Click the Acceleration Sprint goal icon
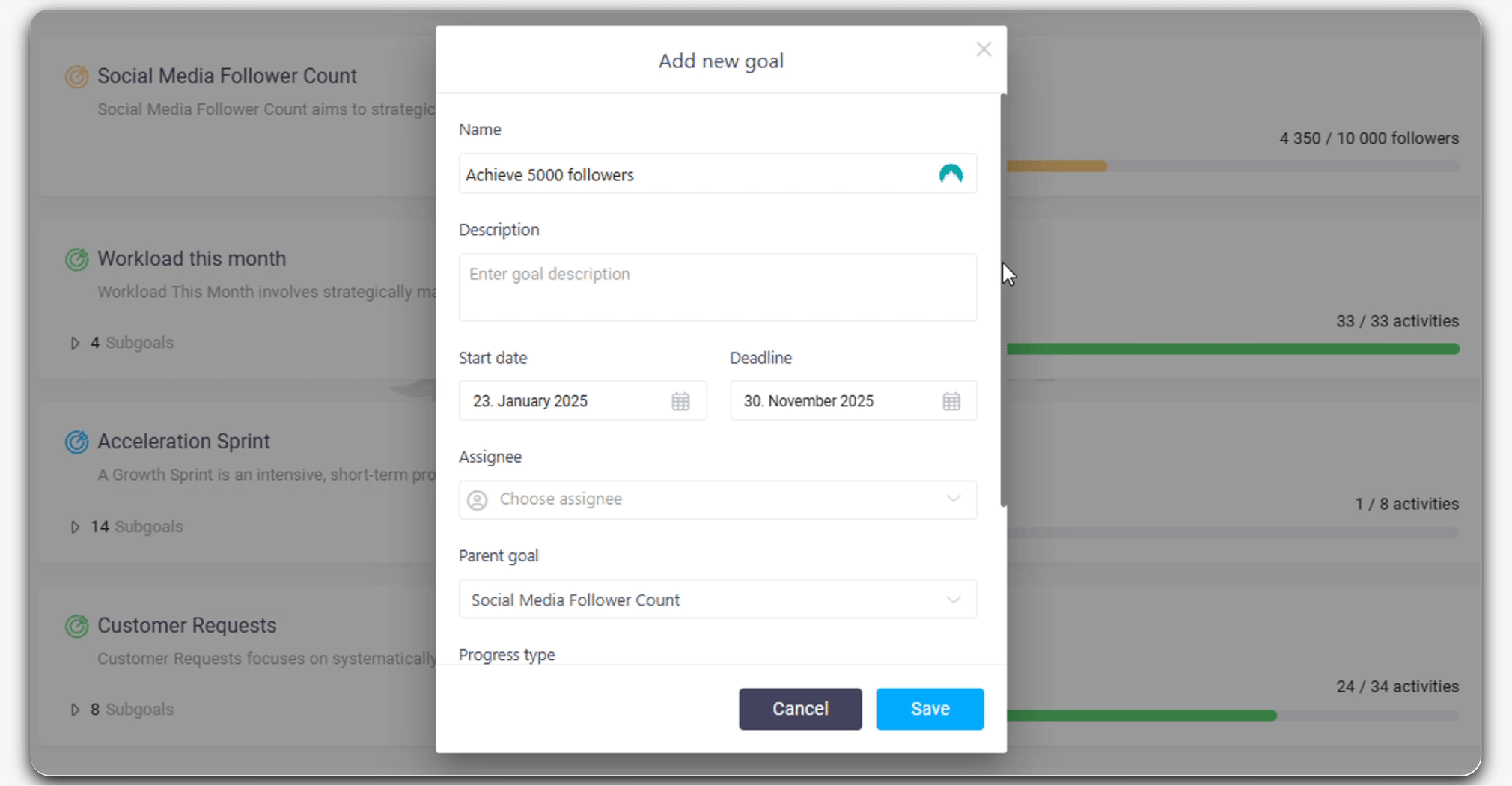The image size is (1512, 786). pyautogui.click(x=76, y=442)
